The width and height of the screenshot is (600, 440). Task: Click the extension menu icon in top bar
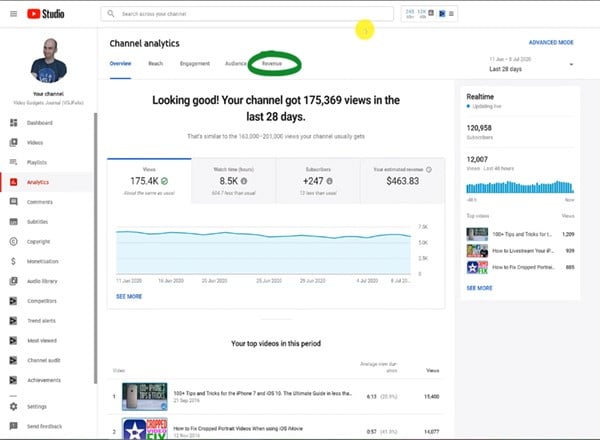[x=452, y=14]
